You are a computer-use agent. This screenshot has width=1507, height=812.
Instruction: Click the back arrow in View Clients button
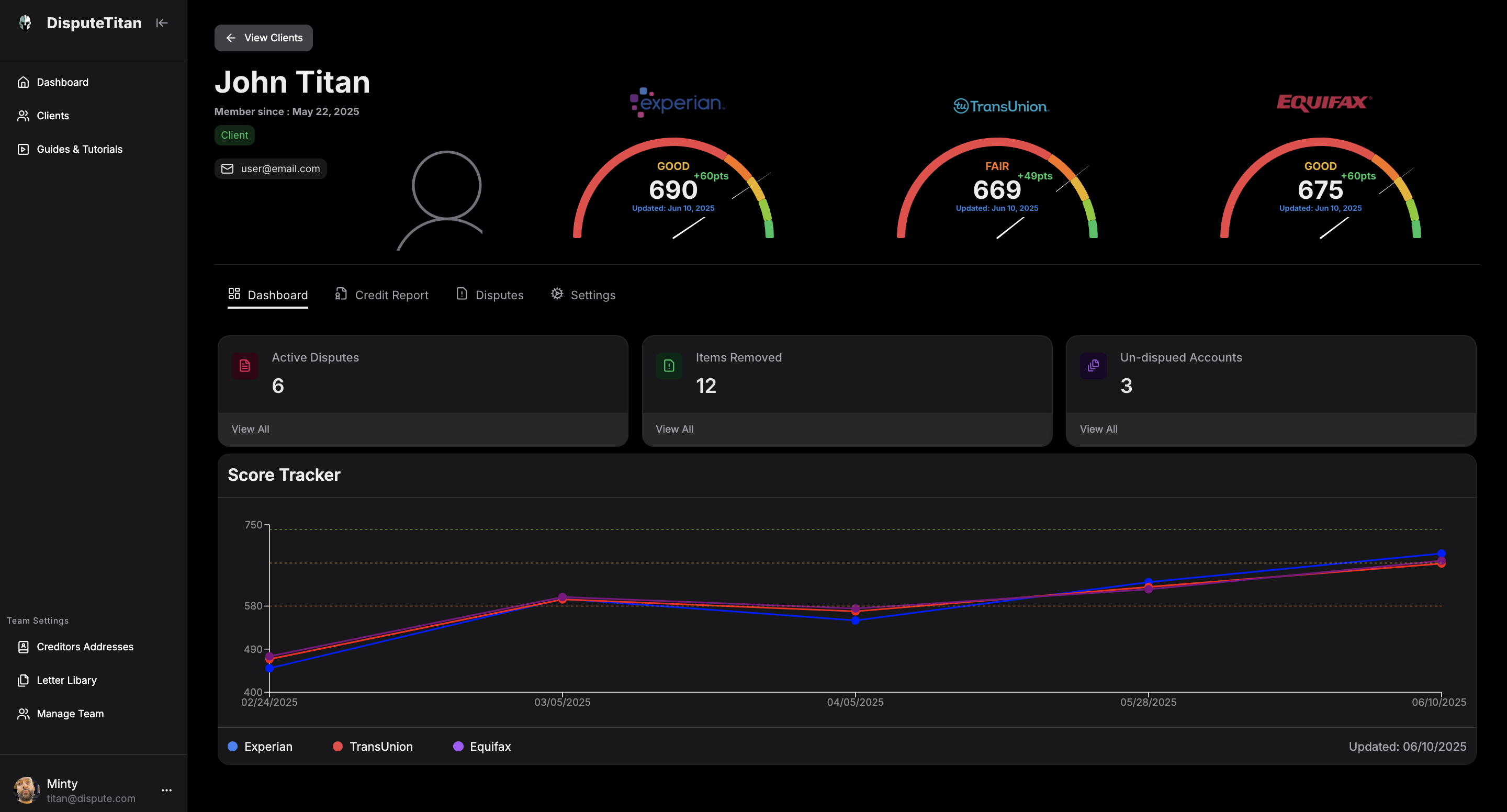pyautogui.click(x=231, y=38)
